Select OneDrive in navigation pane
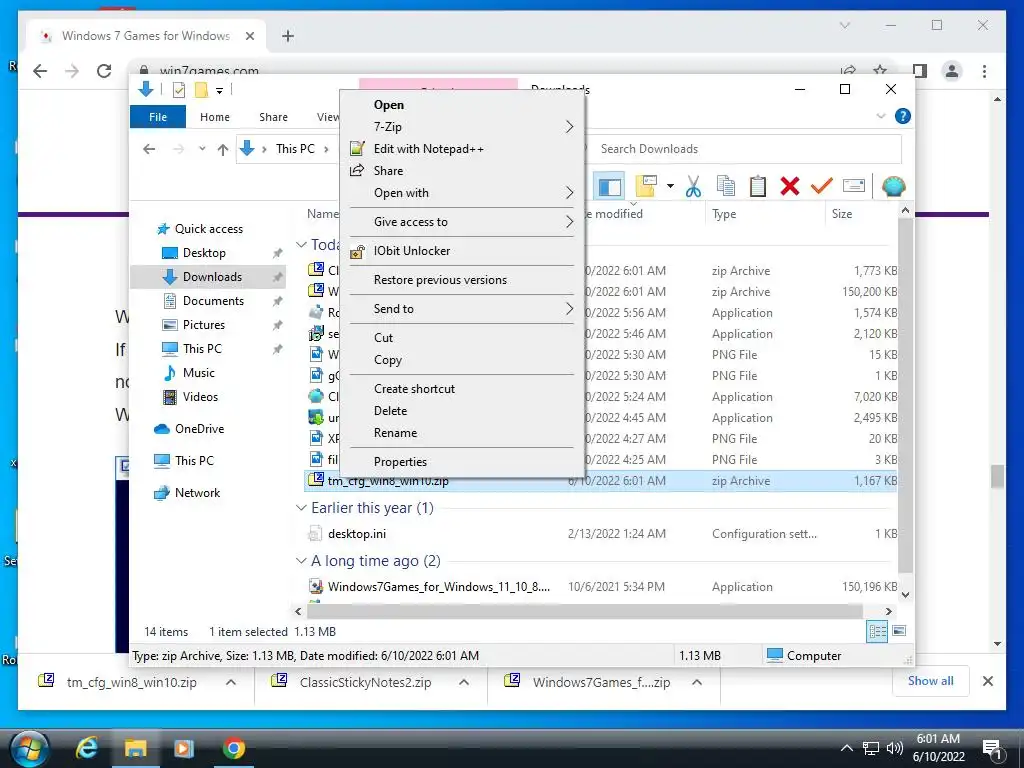This screenshot has height=768, width=1024. [x=199, y=429]
